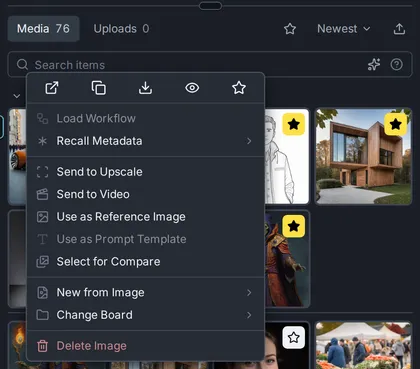Star the woman portrait image

(x=294, y=338)
